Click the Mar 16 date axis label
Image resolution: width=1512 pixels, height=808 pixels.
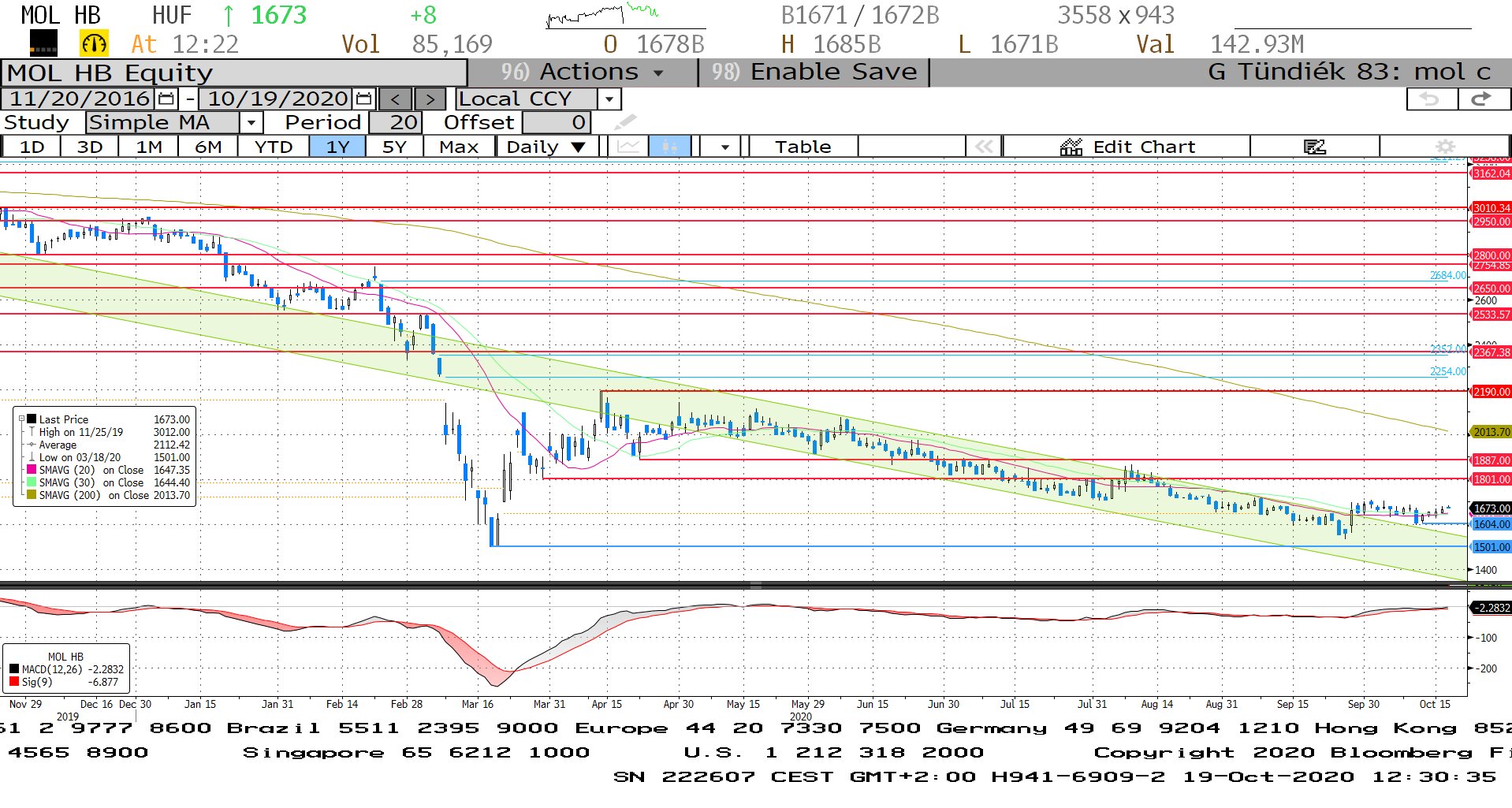(x=478, y=704)
